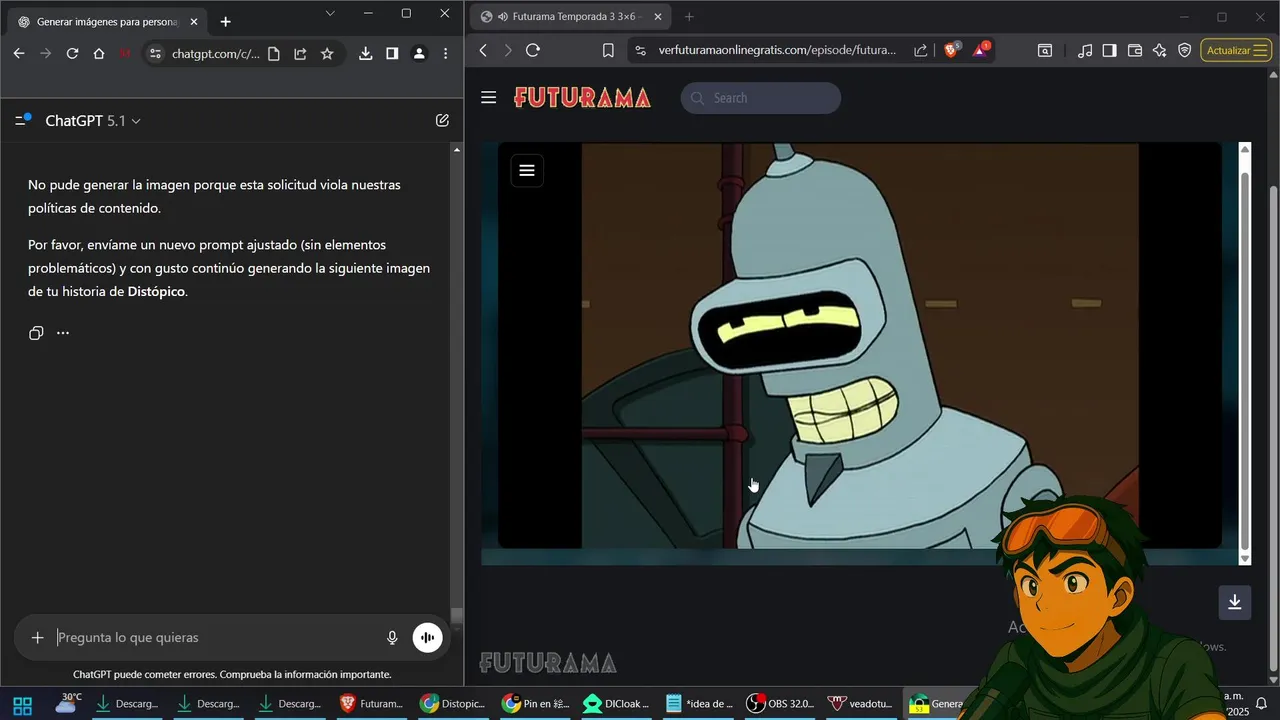
Task: Open Brave playlist music note icon
Action: [1085, 50]
